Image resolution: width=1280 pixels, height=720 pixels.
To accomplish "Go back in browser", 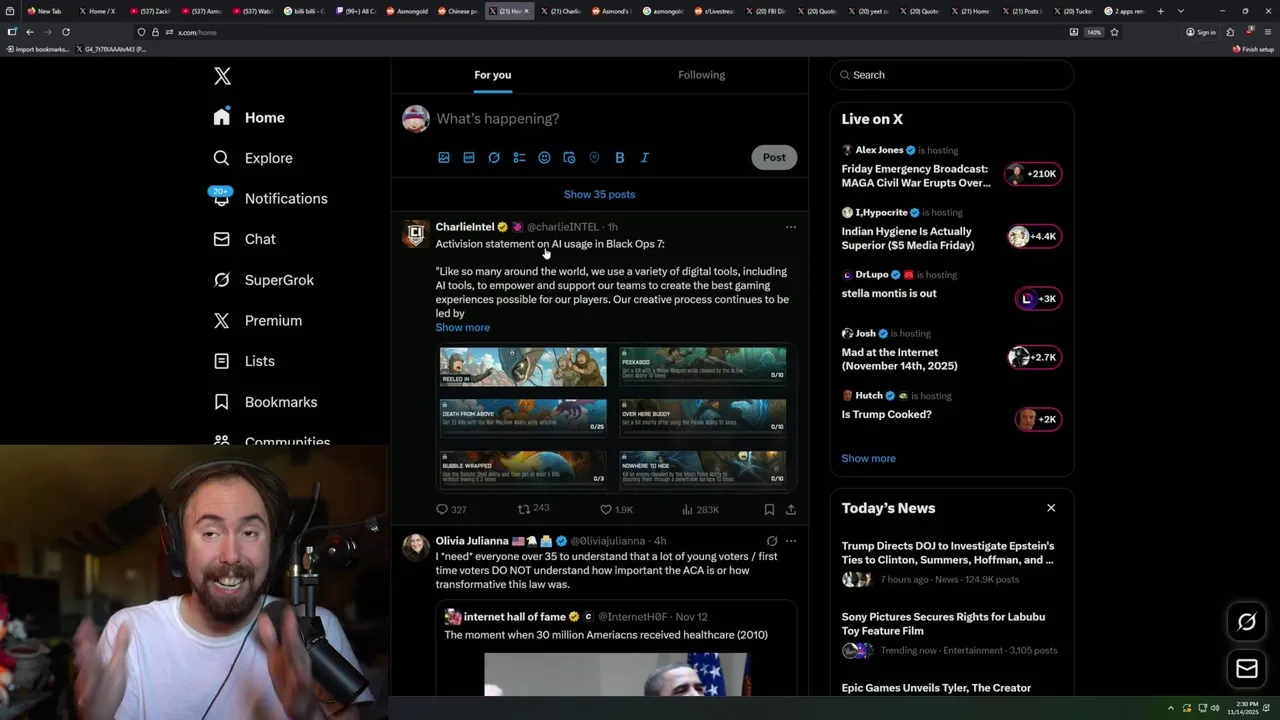I will point(30,32).
